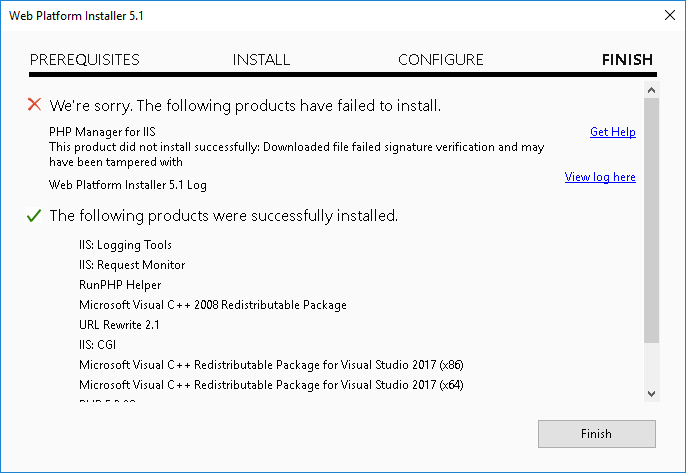686x473 pixels.
Task: Select the CONFIGURE step heading
Action: tap(441, 60)
